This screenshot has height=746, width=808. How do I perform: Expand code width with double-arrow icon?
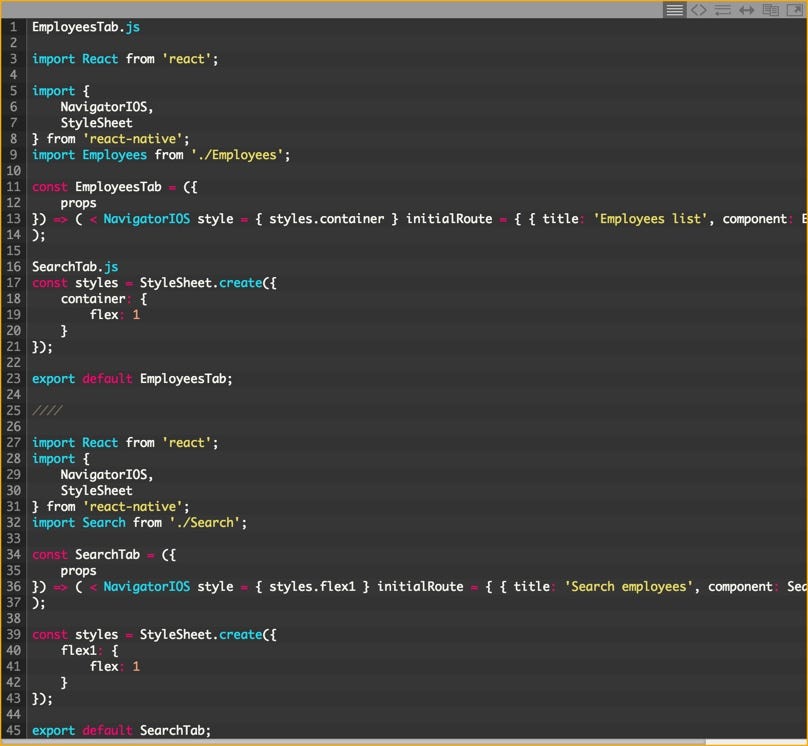746,10
